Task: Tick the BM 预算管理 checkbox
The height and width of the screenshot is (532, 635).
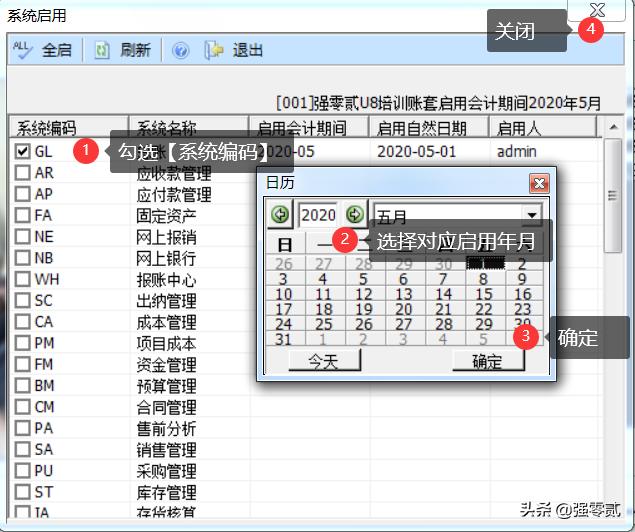Action: [x=23, y=385]
